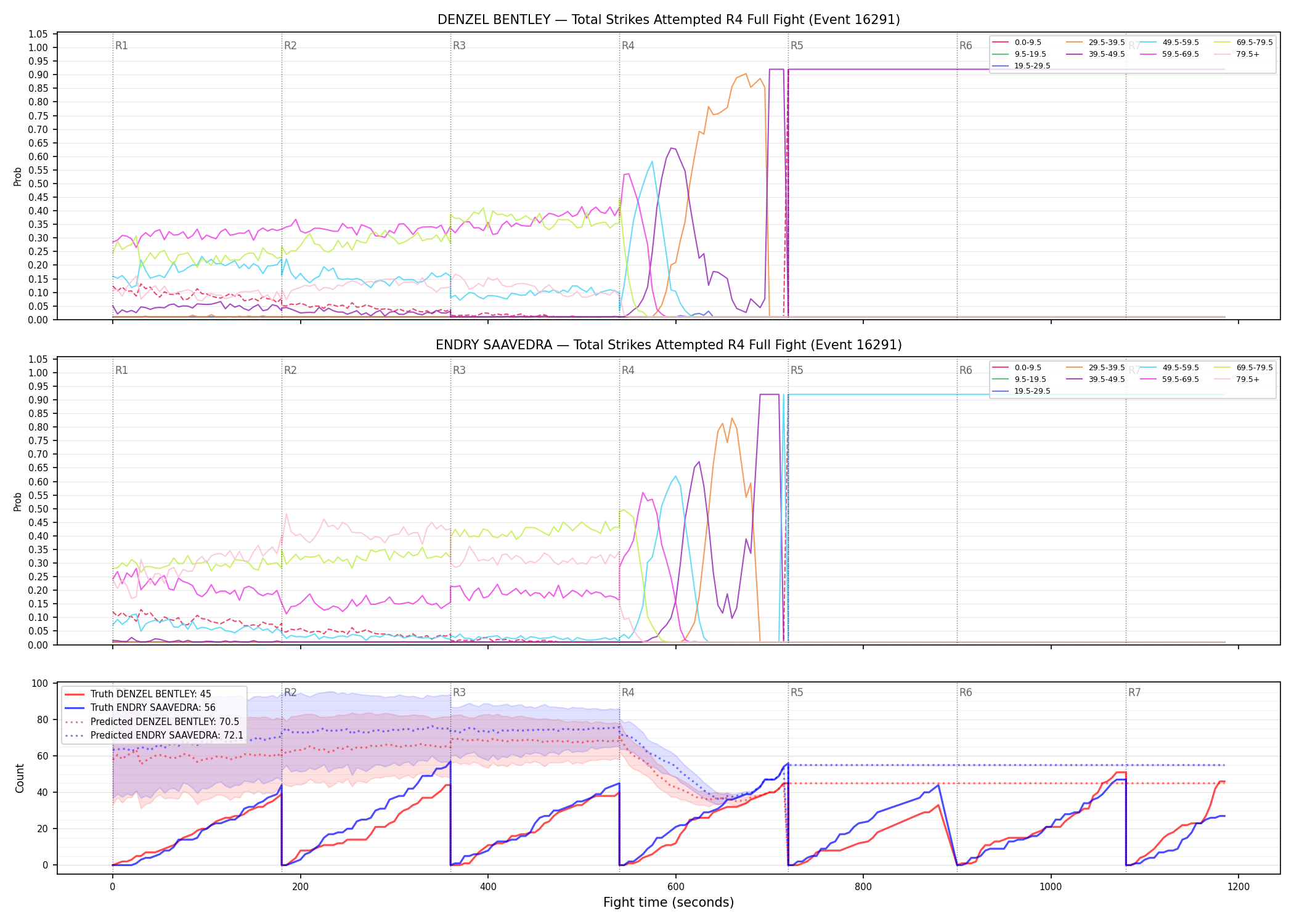Select the 0.0-9.5 legend entry in Saavedra chart
The height and width of the screenshot is (924, 1294).
tap(1017, 368)
